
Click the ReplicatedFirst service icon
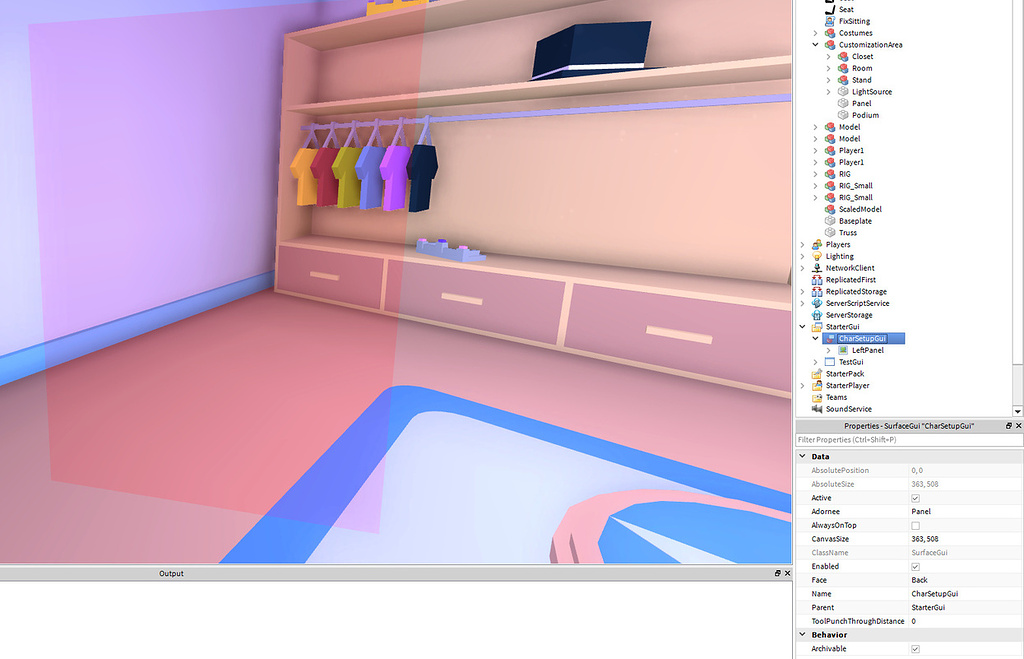pyautogui.click(x=817, y=280)
